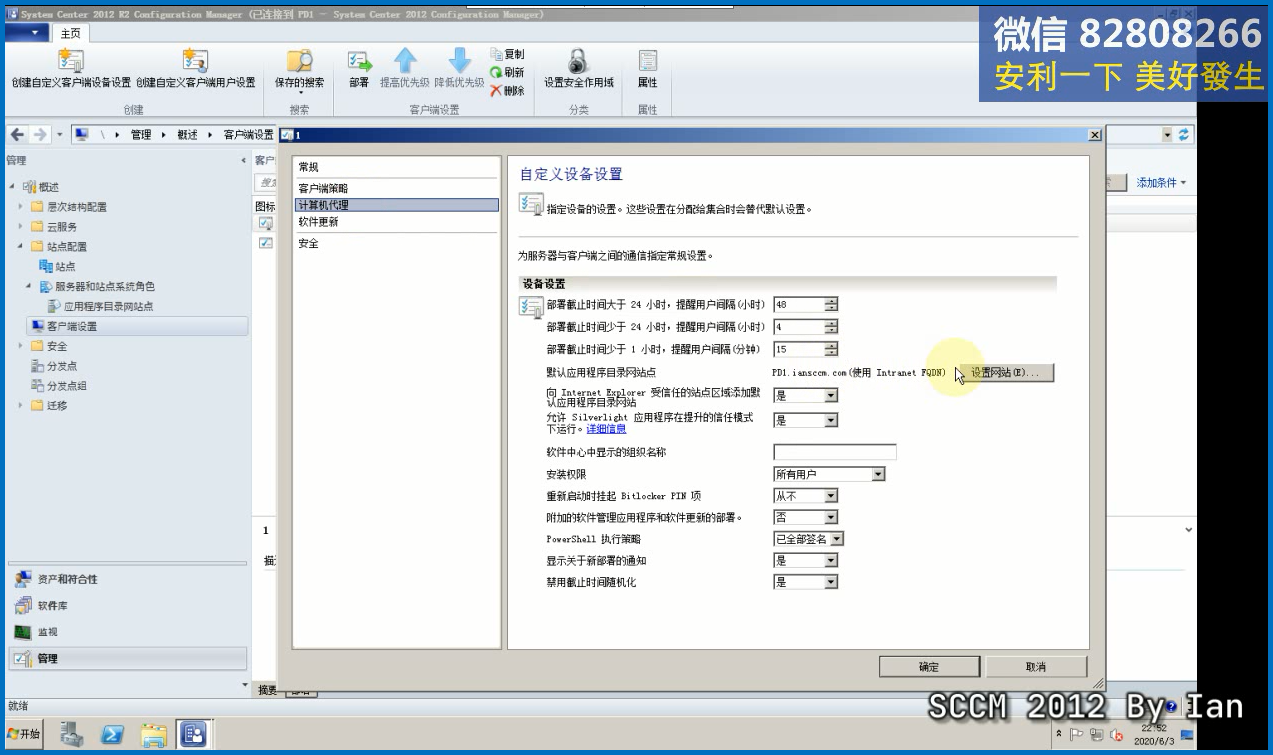This screenshot has height=755, width=1273.
Task: Select 计算机代理 in the dialog settings list
Action: point(396,205)
